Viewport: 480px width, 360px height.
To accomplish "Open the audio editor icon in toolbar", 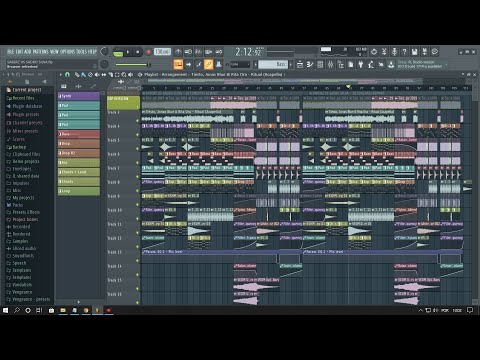I will point(384,52).
